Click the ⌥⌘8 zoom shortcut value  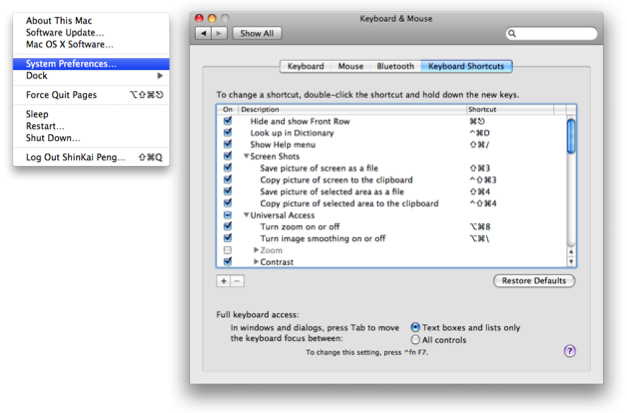point(480,227)
